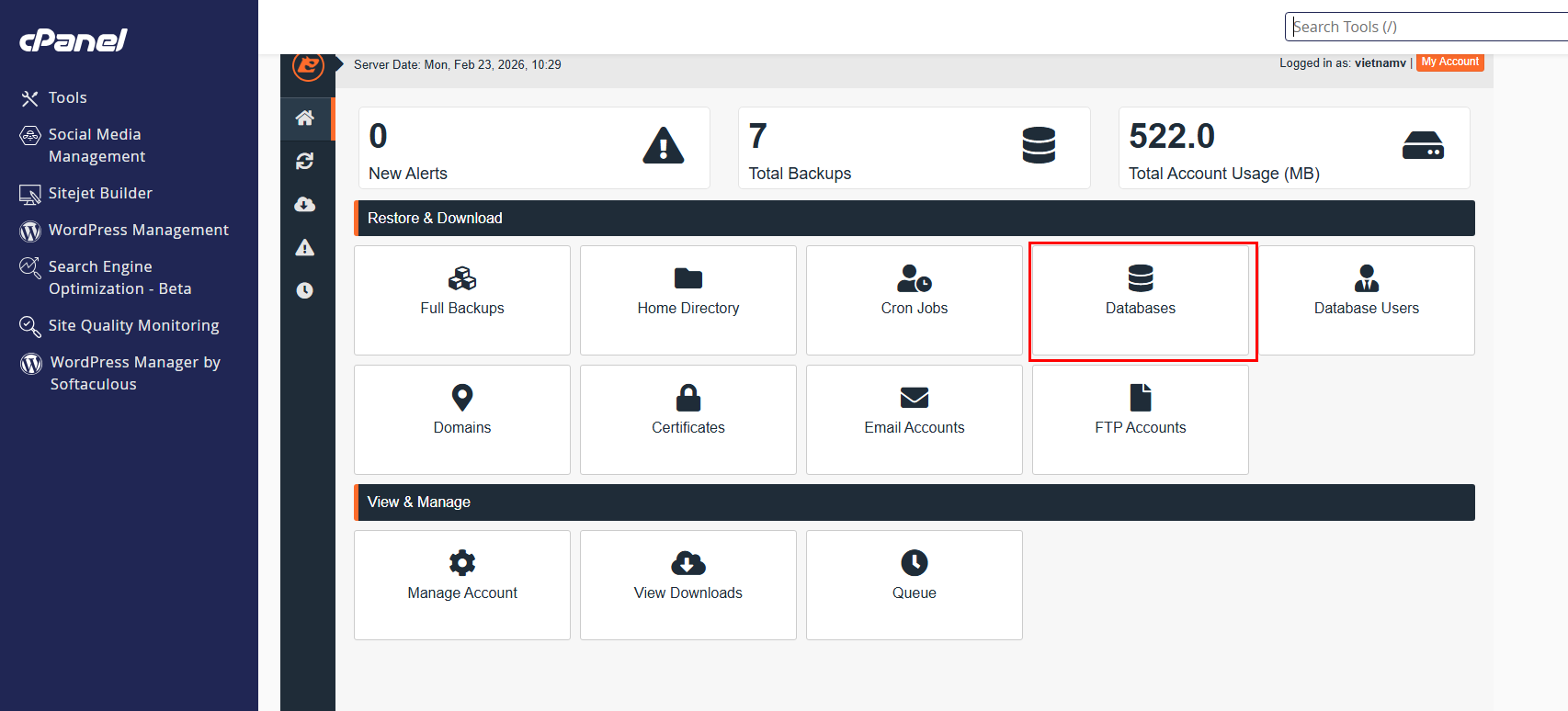Image resolution: width=1568 pixels, height=711 pixels.
Task: Open Home Directory tile
Action: click(688, 300)
